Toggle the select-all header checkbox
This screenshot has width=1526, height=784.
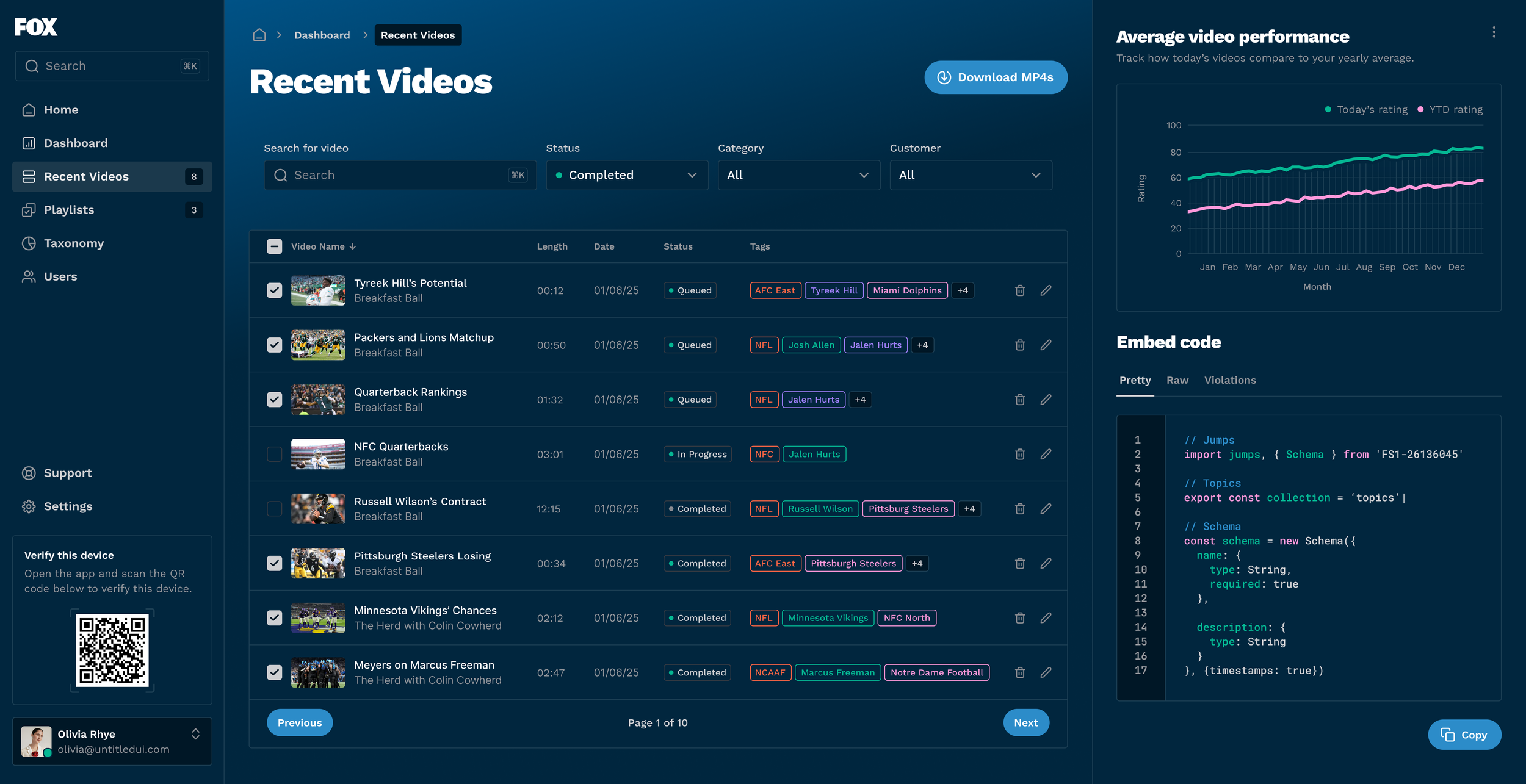click(x=275, y=246)
